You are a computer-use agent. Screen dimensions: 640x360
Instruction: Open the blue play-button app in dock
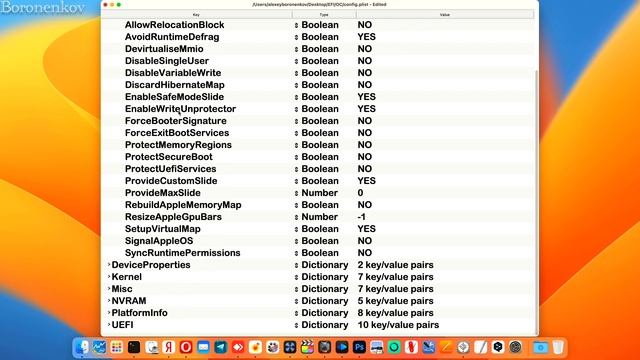tap(342, 347)
